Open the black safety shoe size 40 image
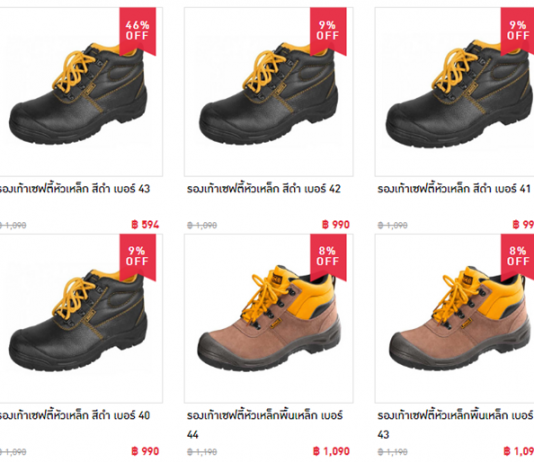534x462 pixels. coord(79,318)
